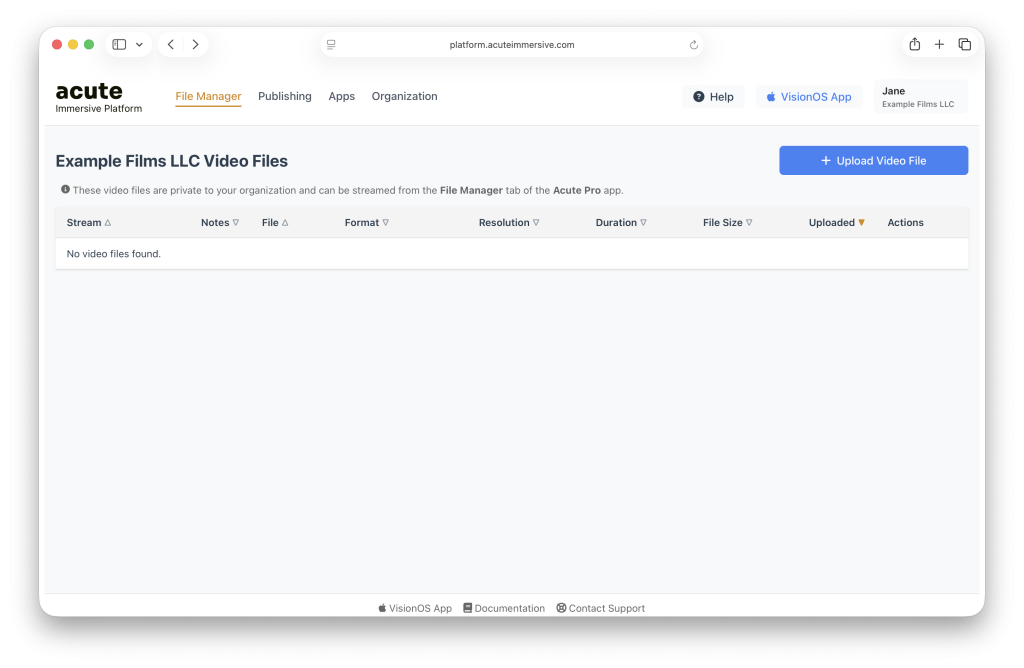Open the Jane account menu
This screenshot has height=668, width=1024.
(920, 97)
